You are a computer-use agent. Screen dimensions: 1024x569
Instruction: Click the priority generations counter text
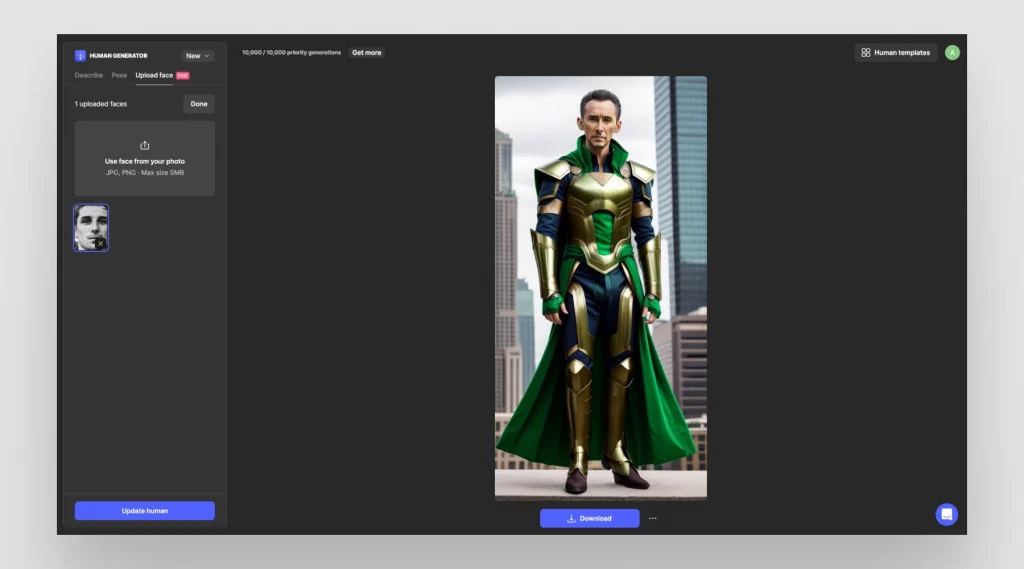click(x=291, y=52)
